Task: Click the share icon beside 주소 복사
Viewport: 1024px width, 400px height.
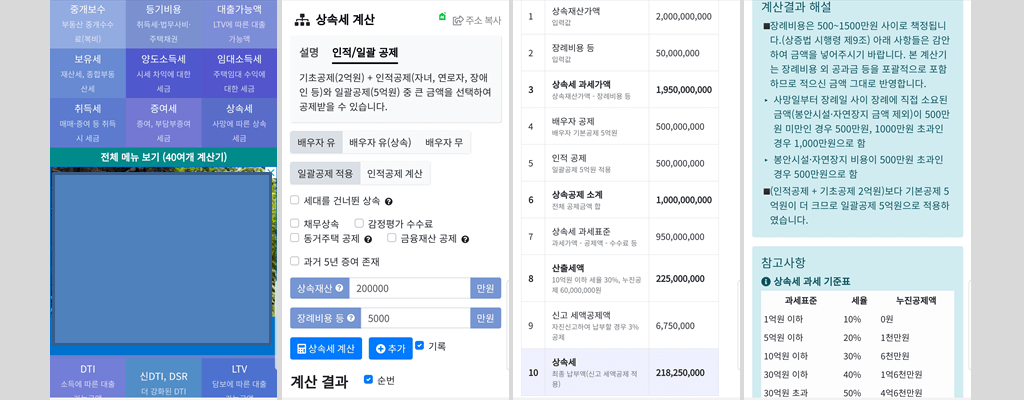Action: point(458,20)
